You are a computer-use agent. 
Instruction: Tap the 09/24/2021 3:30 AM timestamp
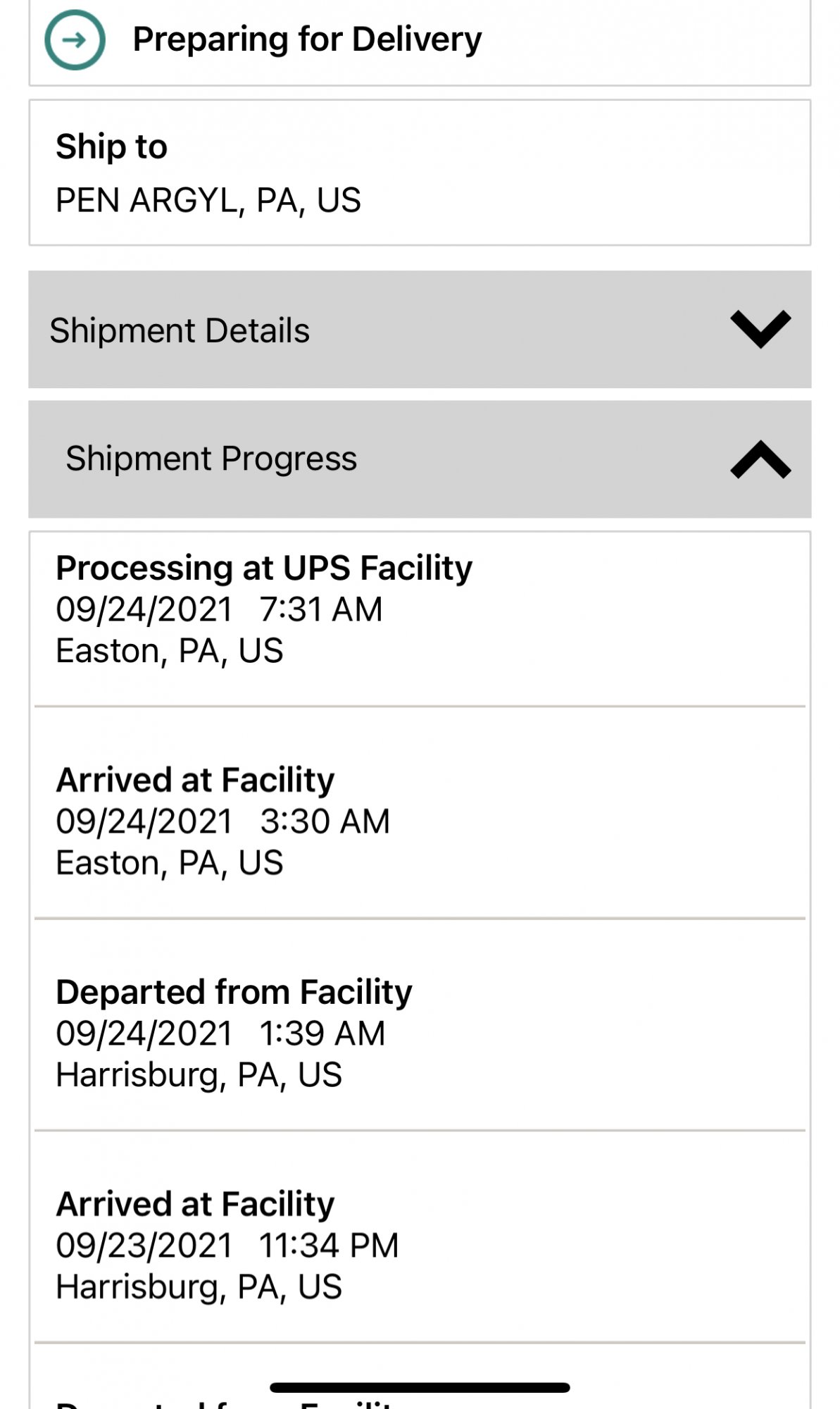[x=222, y=821]
